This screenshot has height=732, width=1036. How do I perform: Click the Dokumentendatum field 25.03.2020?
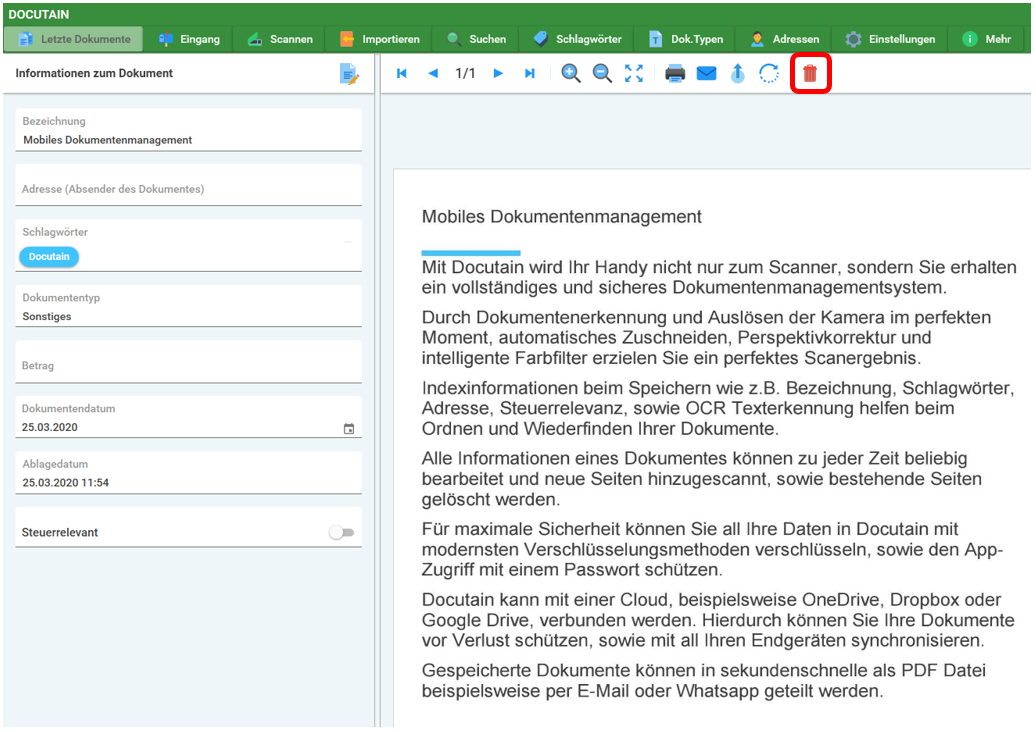(x=188, y=418)
